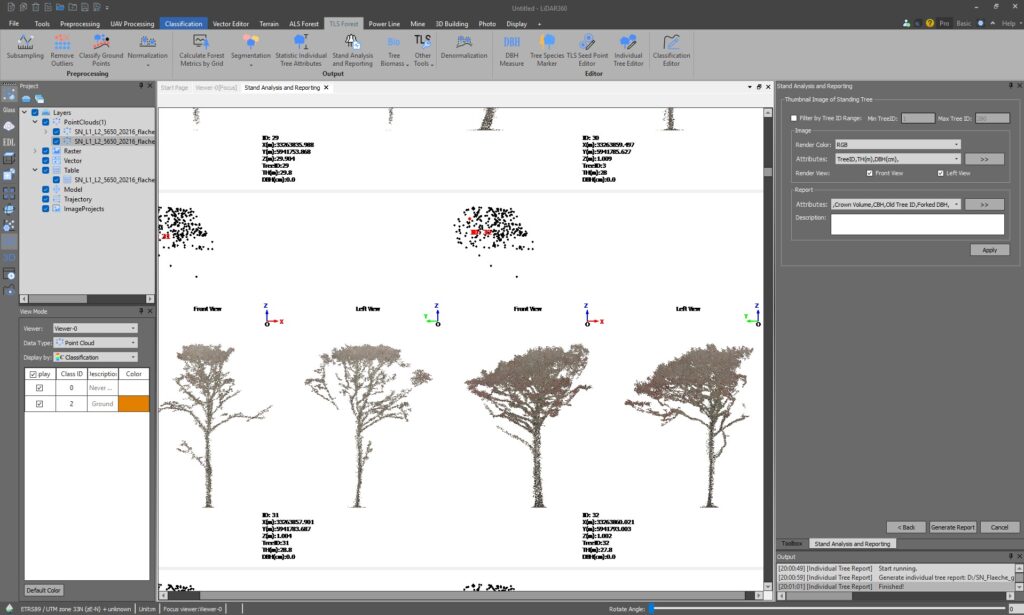Toggle the Layers root checkbox
1024x615 pixels.
[35, 112]
